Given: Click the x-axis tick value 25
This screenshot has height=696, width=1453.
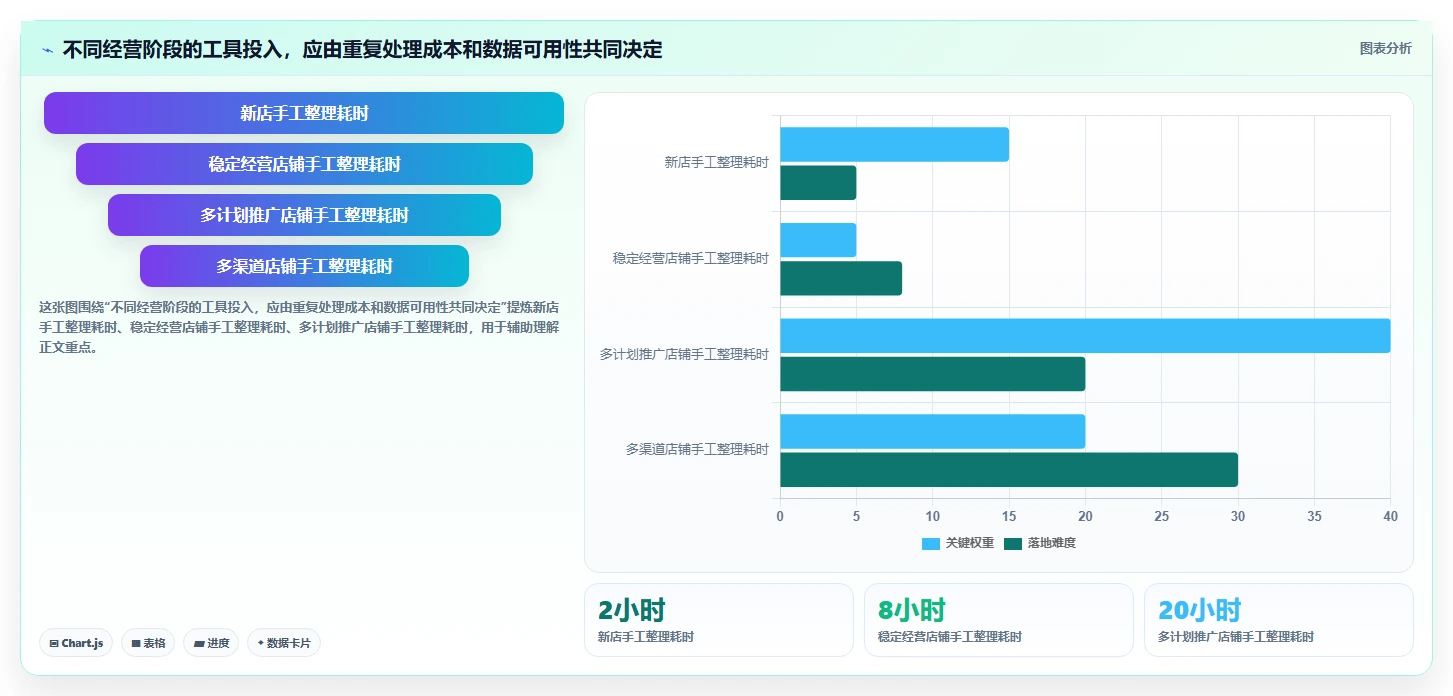Looking at the screenshot, I should [x=1161, y=516].
